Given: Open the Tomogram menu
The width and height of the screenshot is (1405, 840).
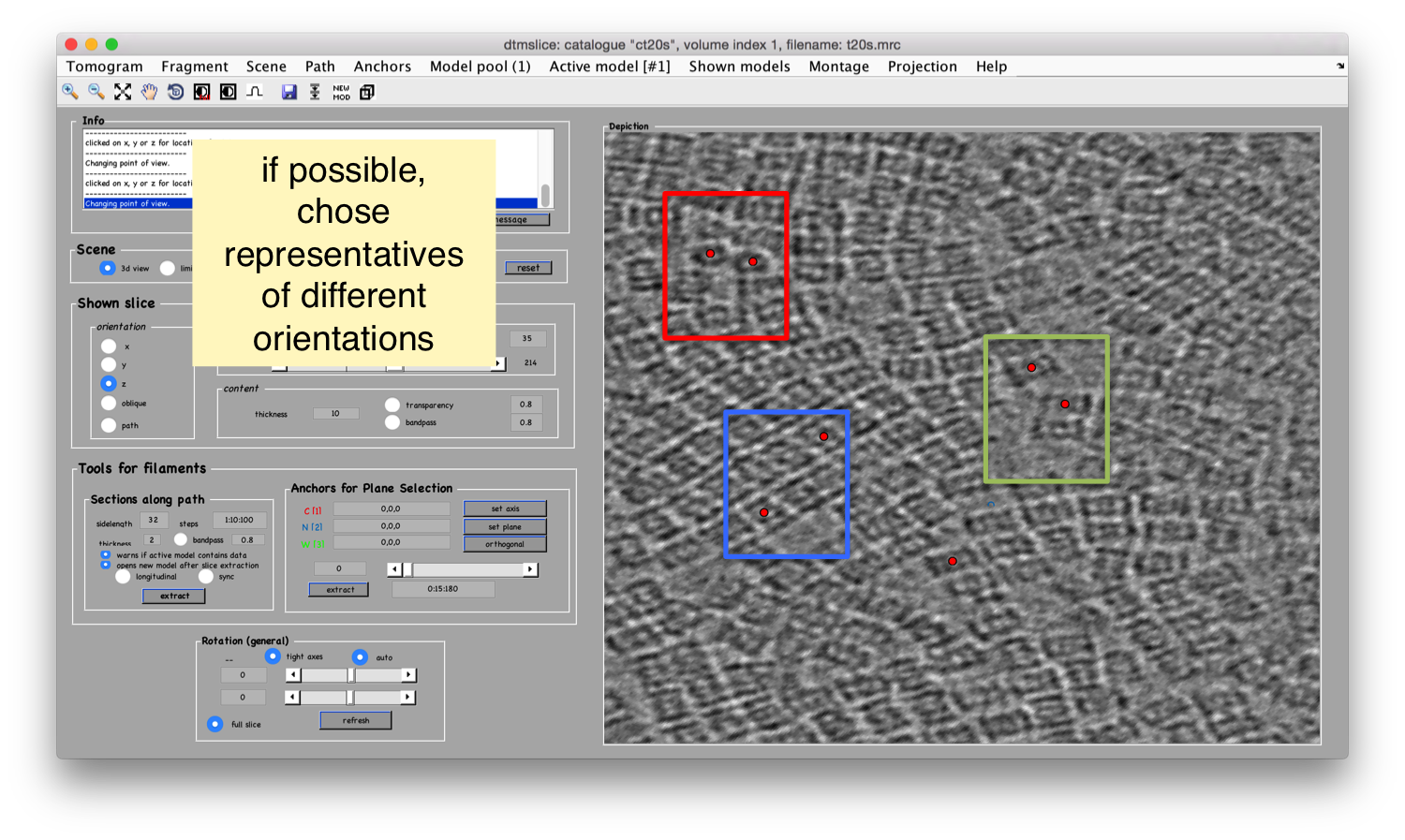Looking at the screenshot, I should 104,66.
